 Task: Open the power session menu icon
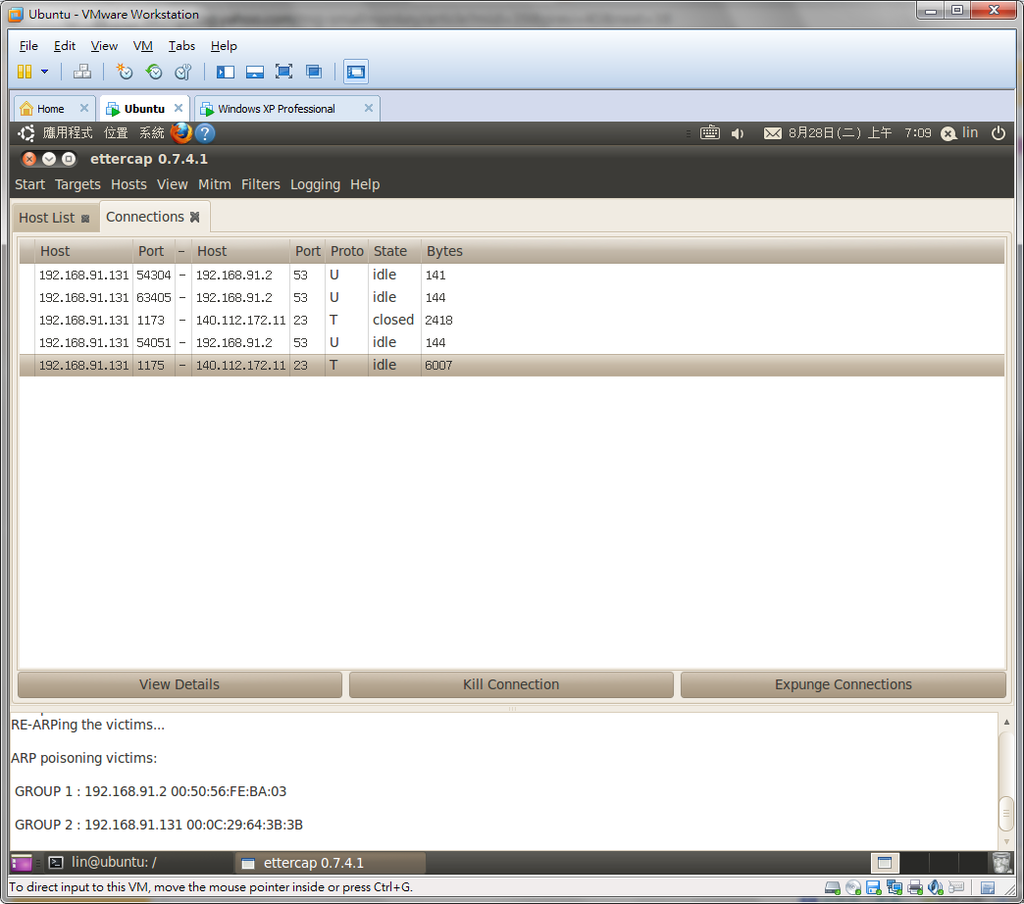[998, 133]
